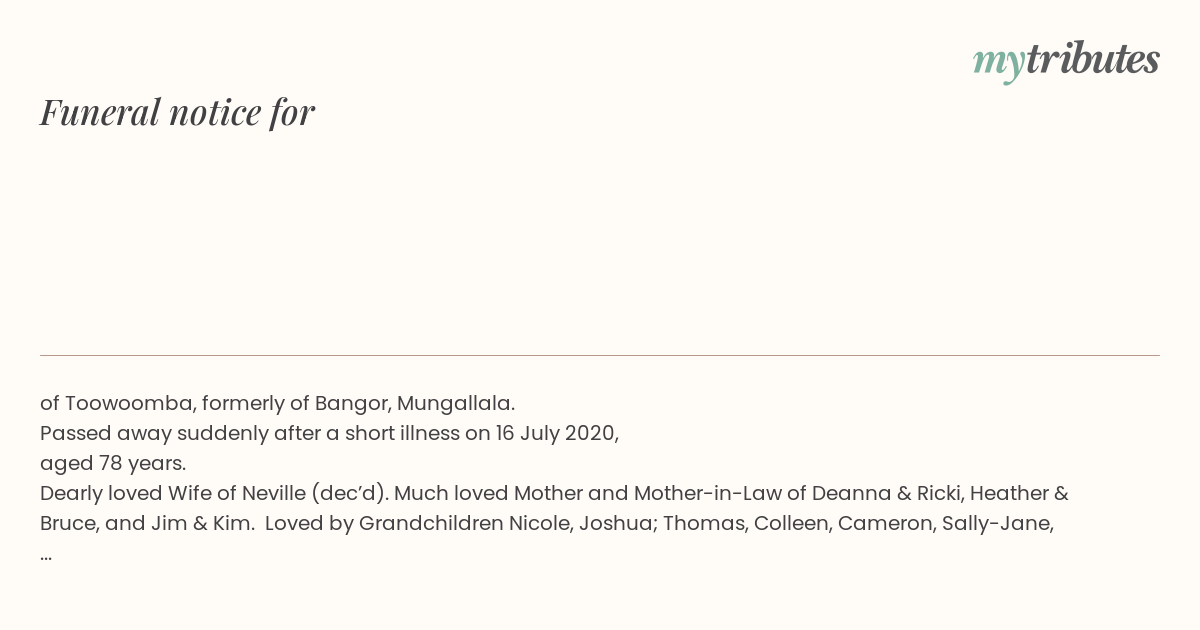Select the phrase "Passed away suddenly"
Screen dimensions: 1200x630
155,434
